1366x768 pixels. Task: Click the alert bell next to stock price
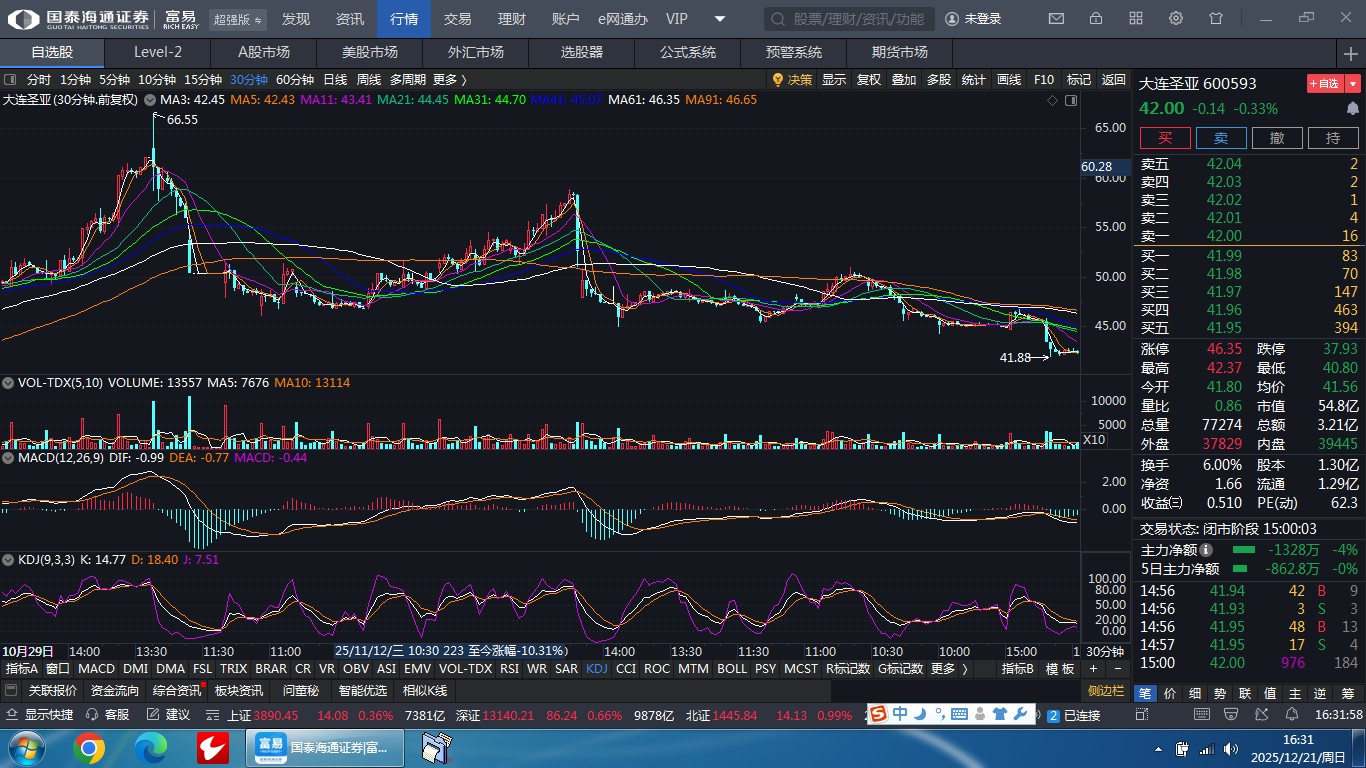pos(1353,109)
